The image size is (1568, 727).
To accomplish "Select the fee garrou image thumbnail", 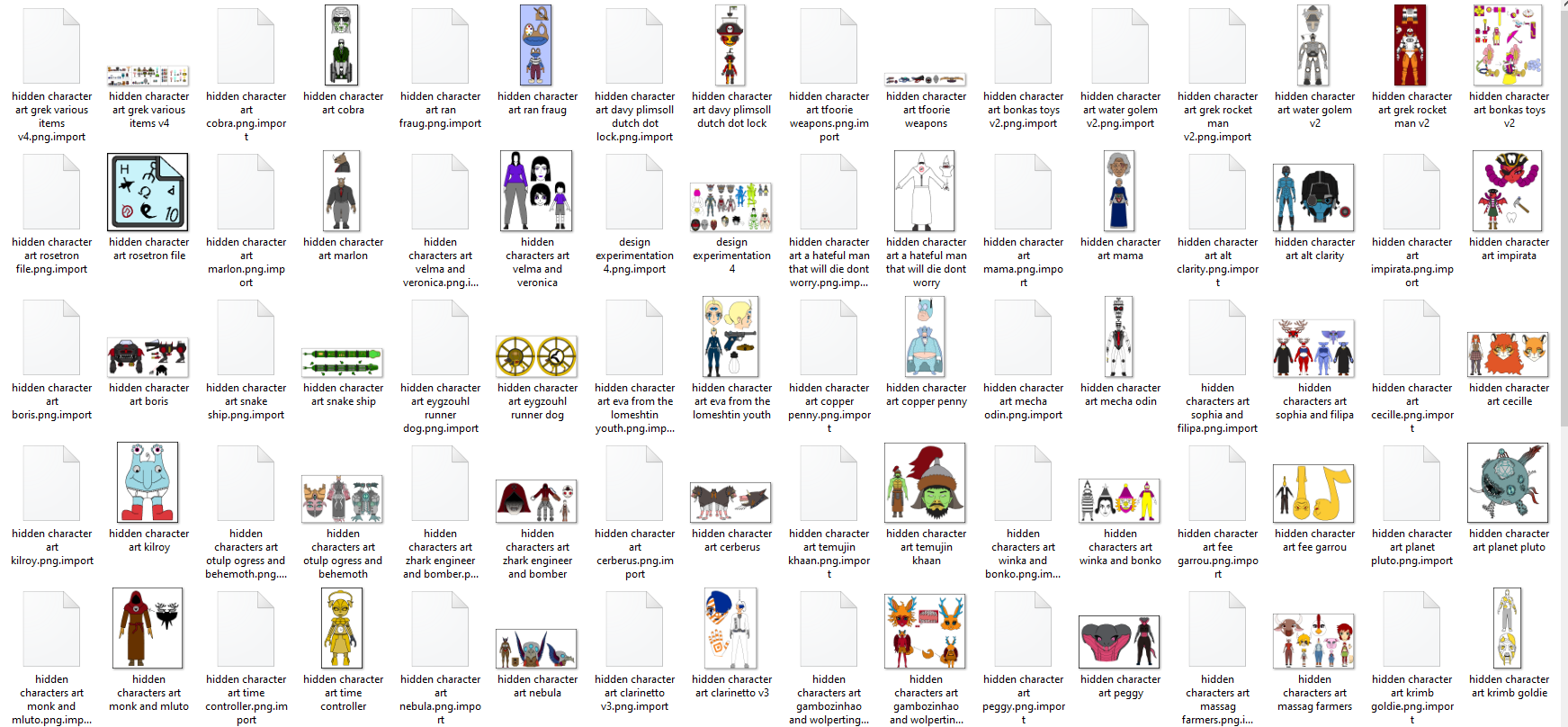I will pyautogui.click(x=1313, y=493).
